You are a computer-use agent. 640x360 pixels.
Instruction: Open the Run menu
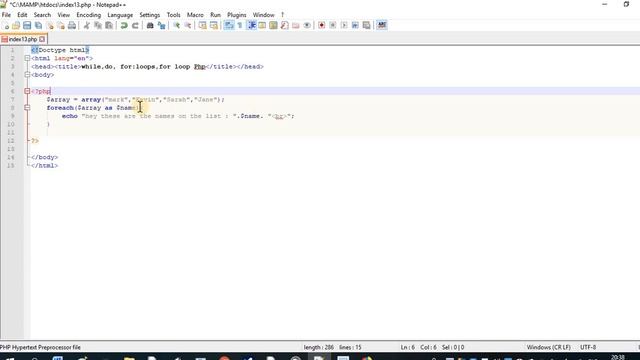(216, 15)
